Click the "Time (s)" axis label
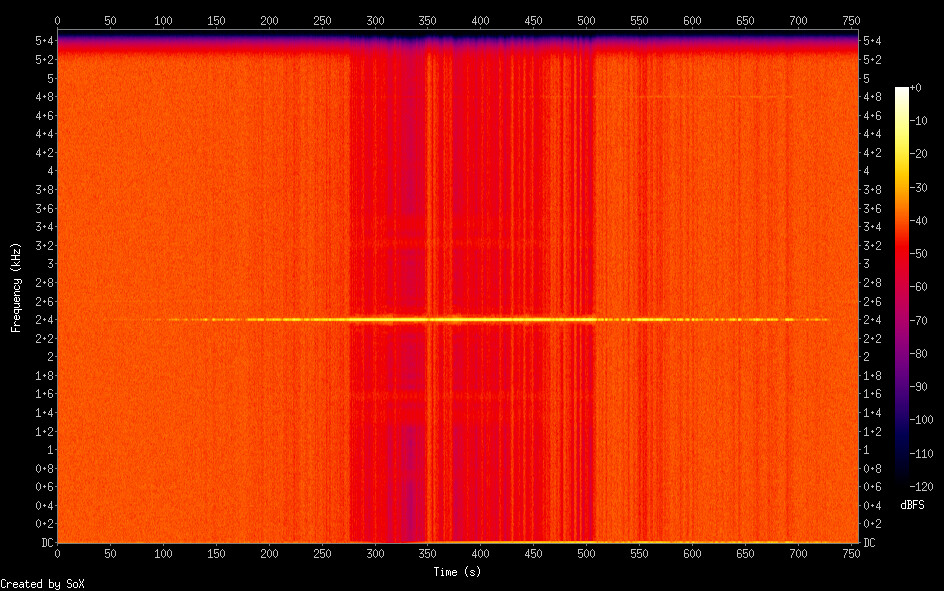Viewport: 944px width, 591px height. pos(459,572)
